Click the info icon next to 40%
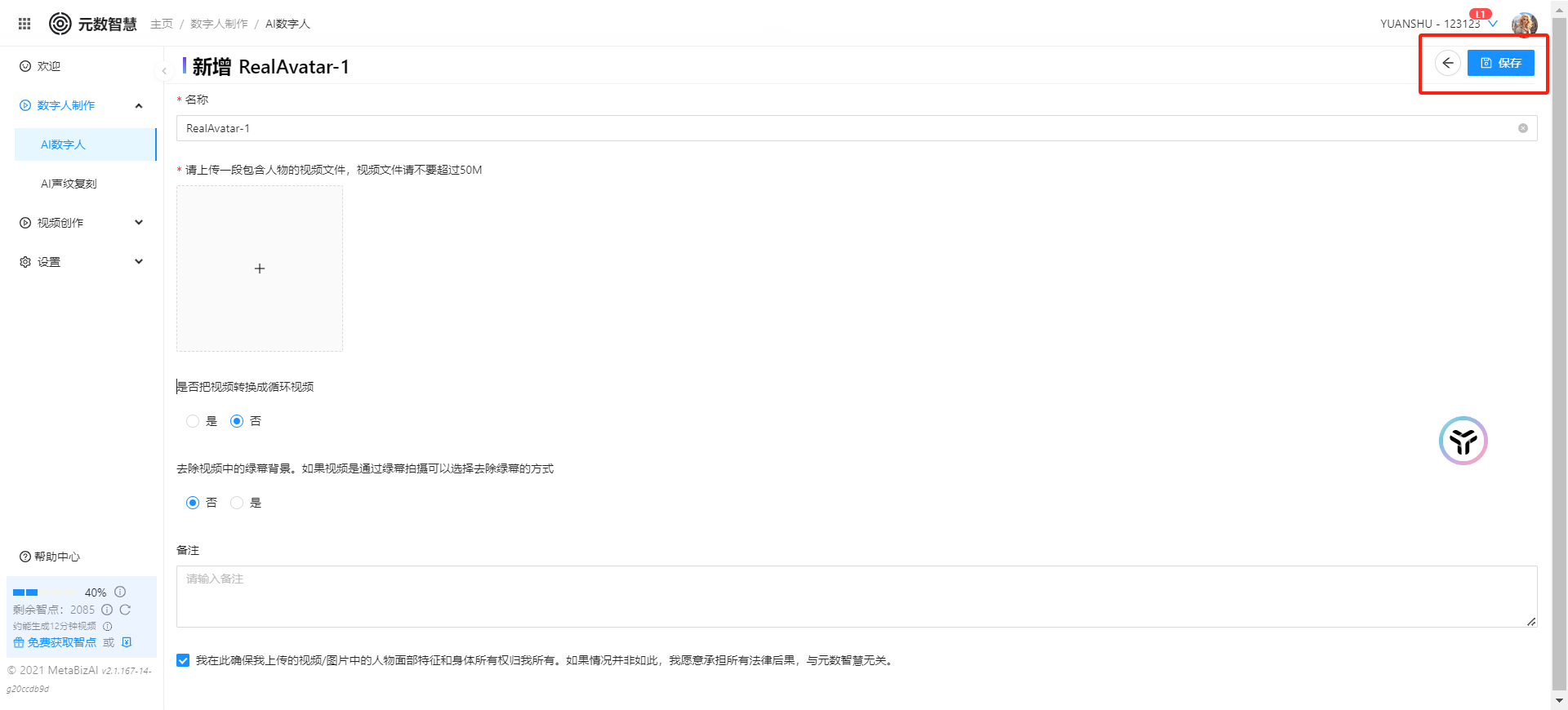 click(x=120, y=592)
